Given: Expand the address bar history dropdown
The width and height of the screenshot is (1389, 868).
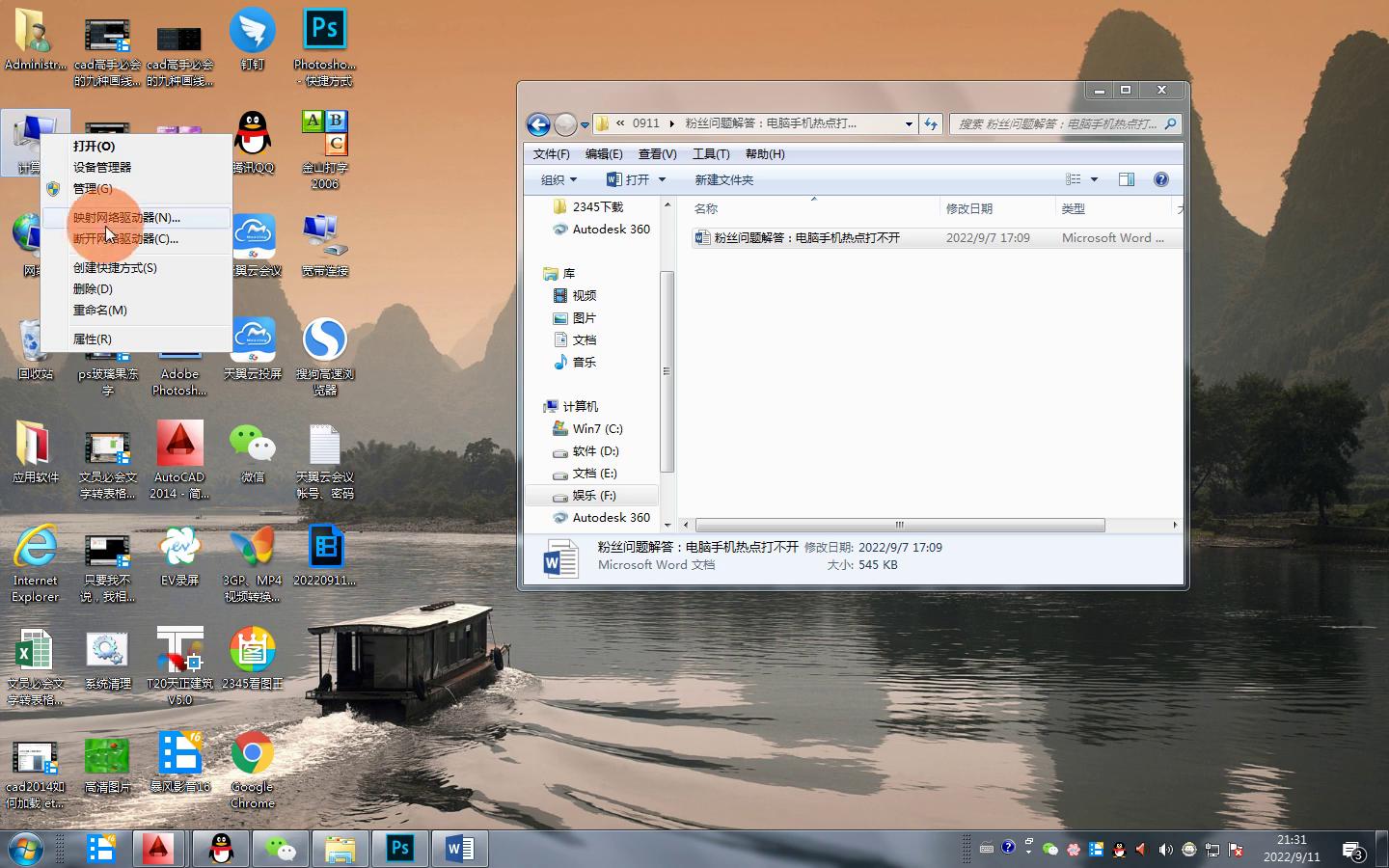Looking at the screenshot, I should point(909,123).
